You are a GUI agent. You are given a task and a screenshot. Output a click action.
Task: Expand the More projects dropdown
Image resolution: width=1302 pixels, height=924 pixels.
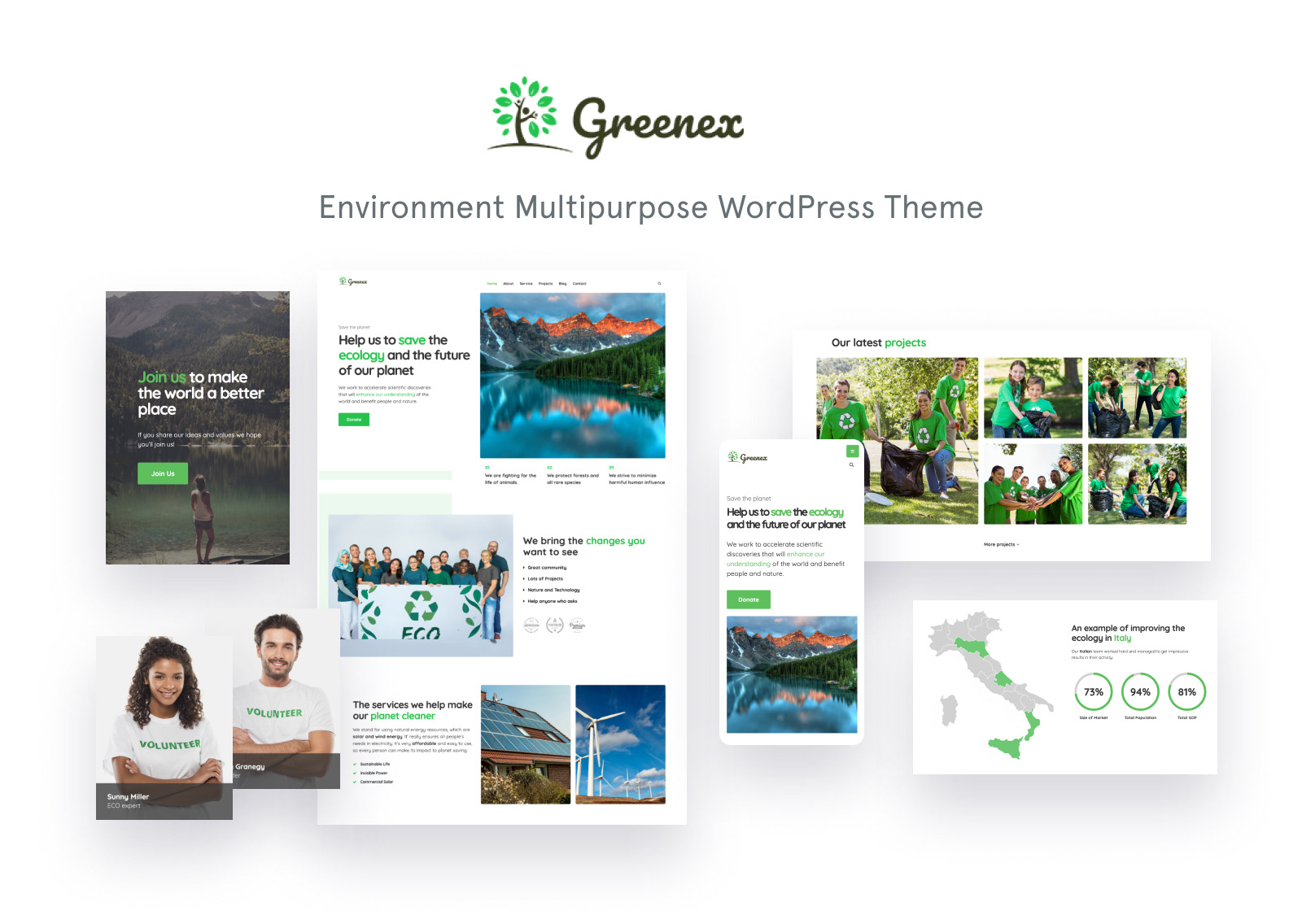point(1002,544)
